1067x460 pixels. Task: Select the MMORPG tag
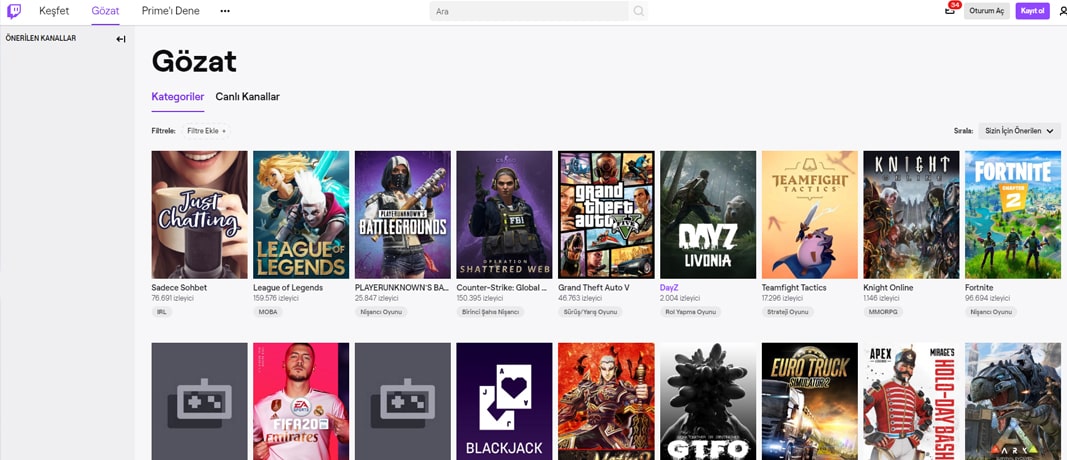[x=883, y=312]
